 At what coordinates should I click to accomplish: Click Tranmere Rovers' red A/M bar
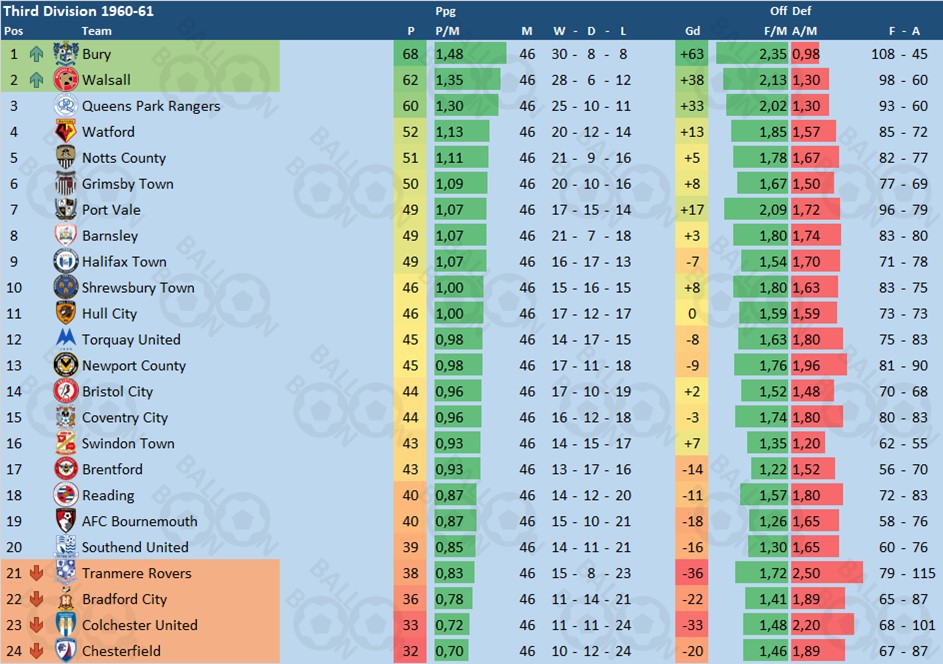[826, 573]
